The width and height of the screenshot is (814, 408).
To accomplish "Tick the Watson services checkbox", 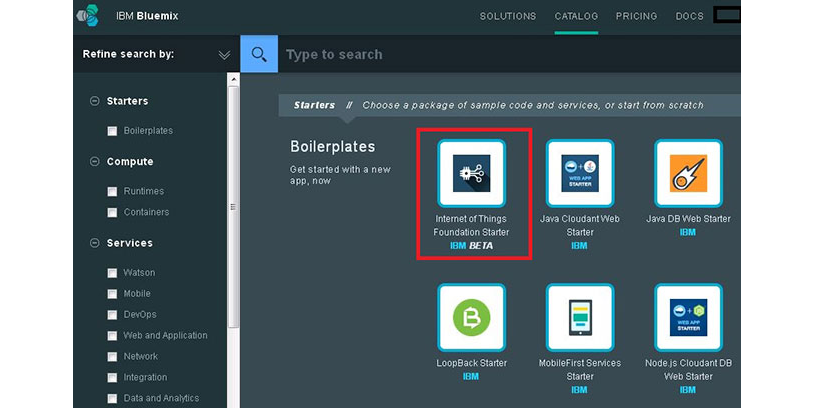I will pos(113,273).
